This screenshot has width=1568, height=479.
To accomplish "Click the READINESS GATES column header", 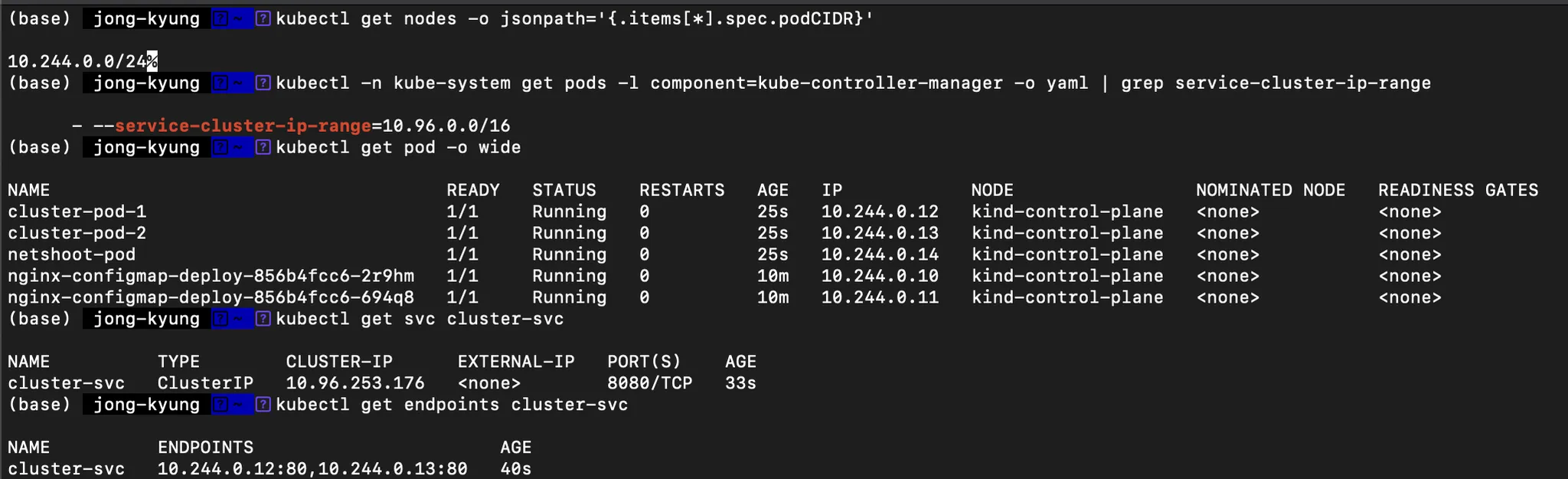I will point(1458,190).
